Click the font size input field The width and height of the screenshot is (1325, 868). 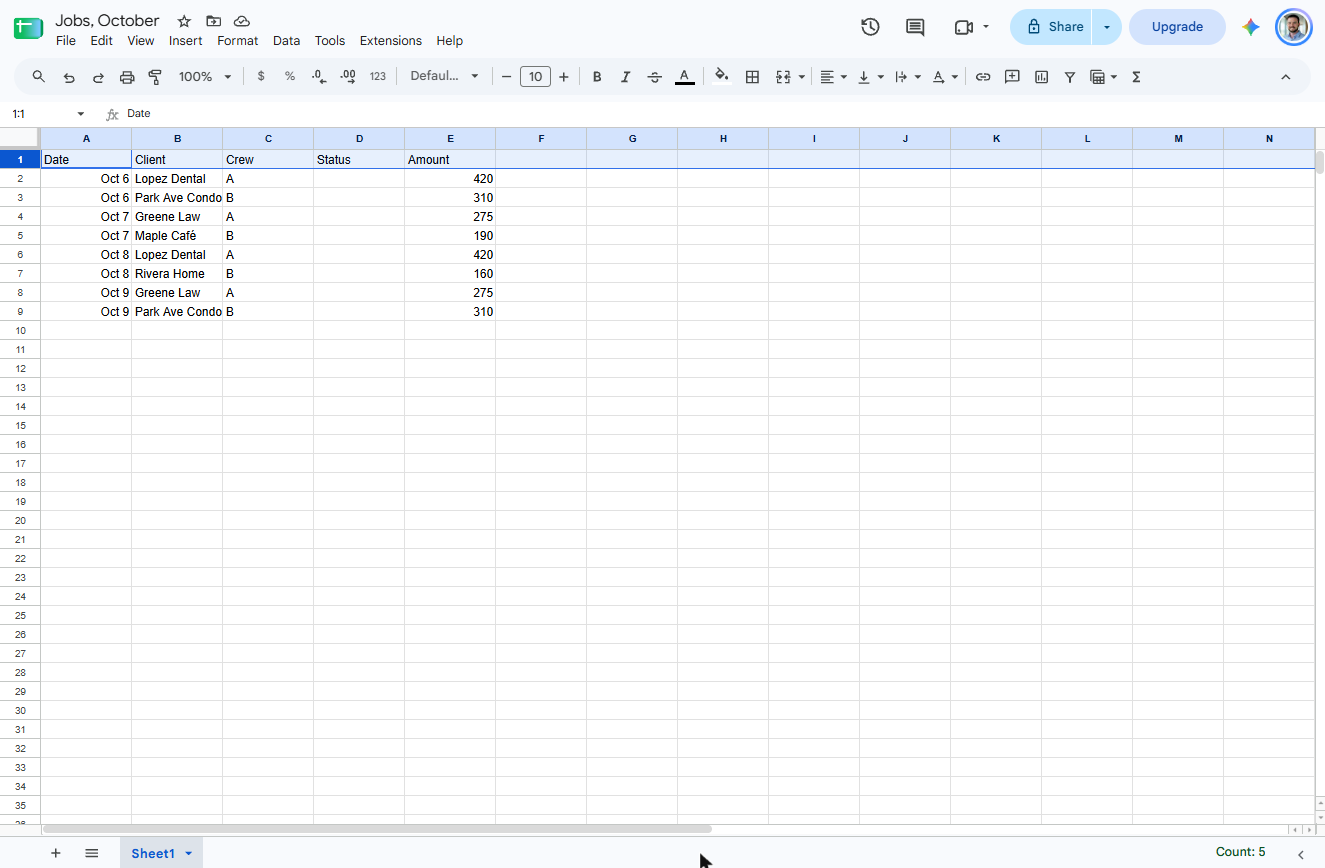coord(535,77)
